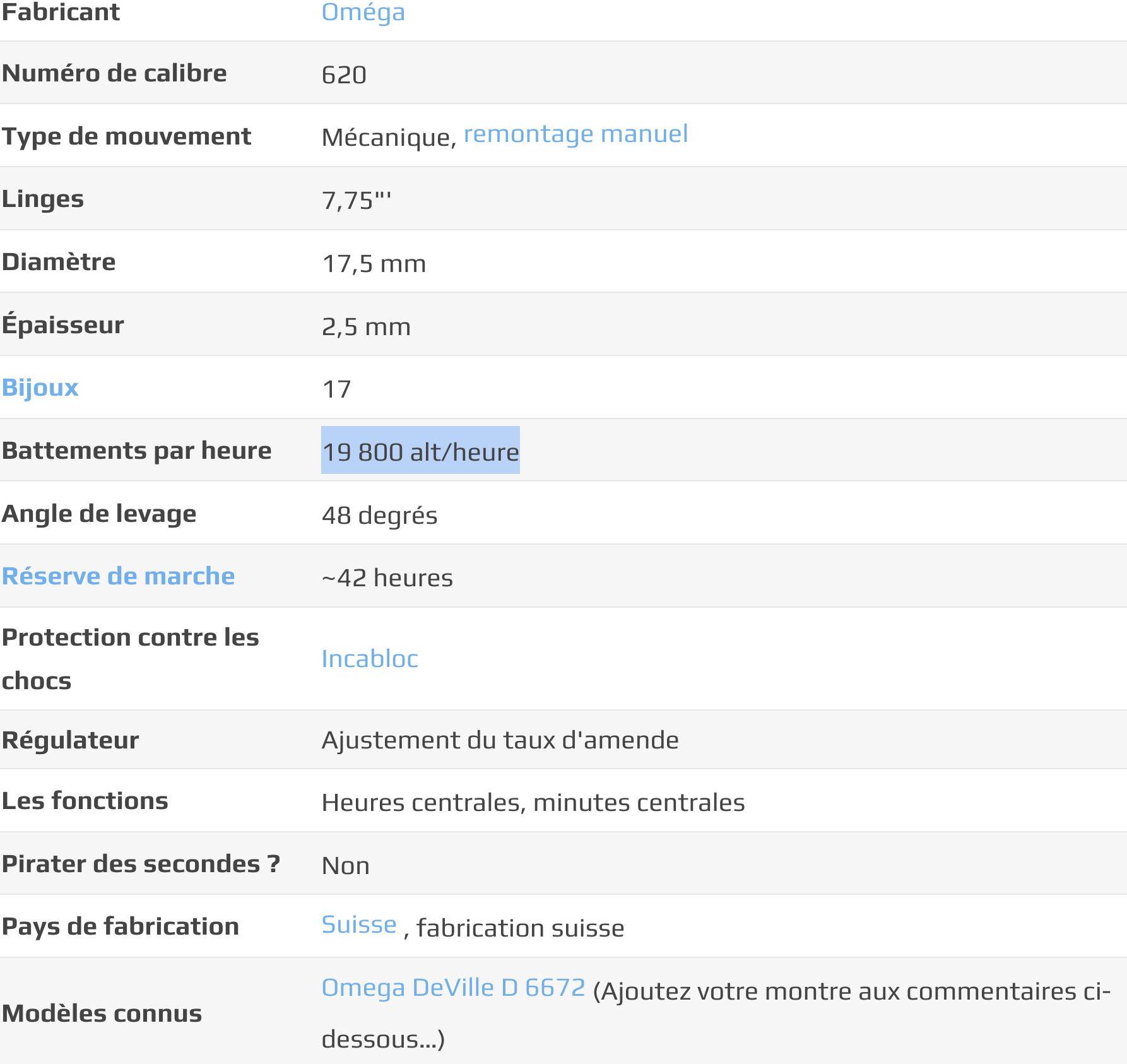Click 'Ajustement du taux d'amende' text

click(x=500, y=740)
